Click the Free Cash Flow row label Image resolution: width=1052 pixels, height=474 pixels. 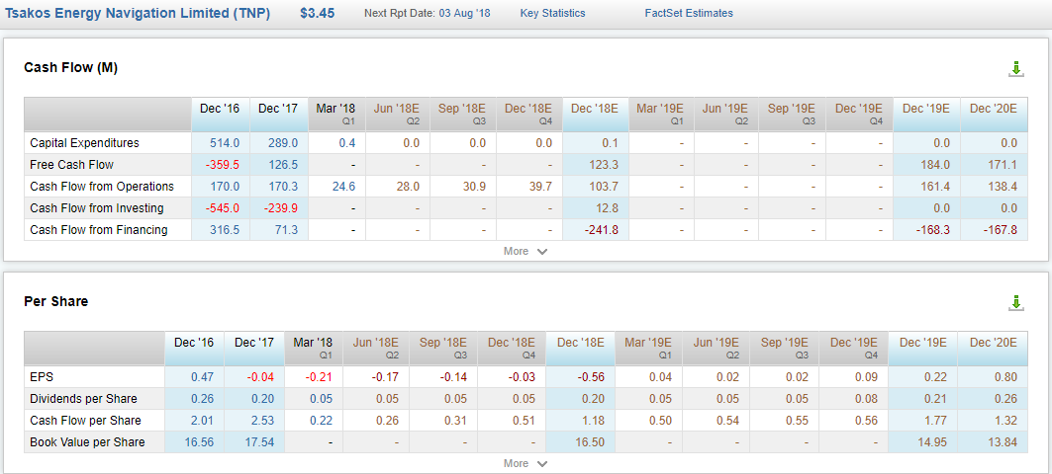tap(72, 164)
